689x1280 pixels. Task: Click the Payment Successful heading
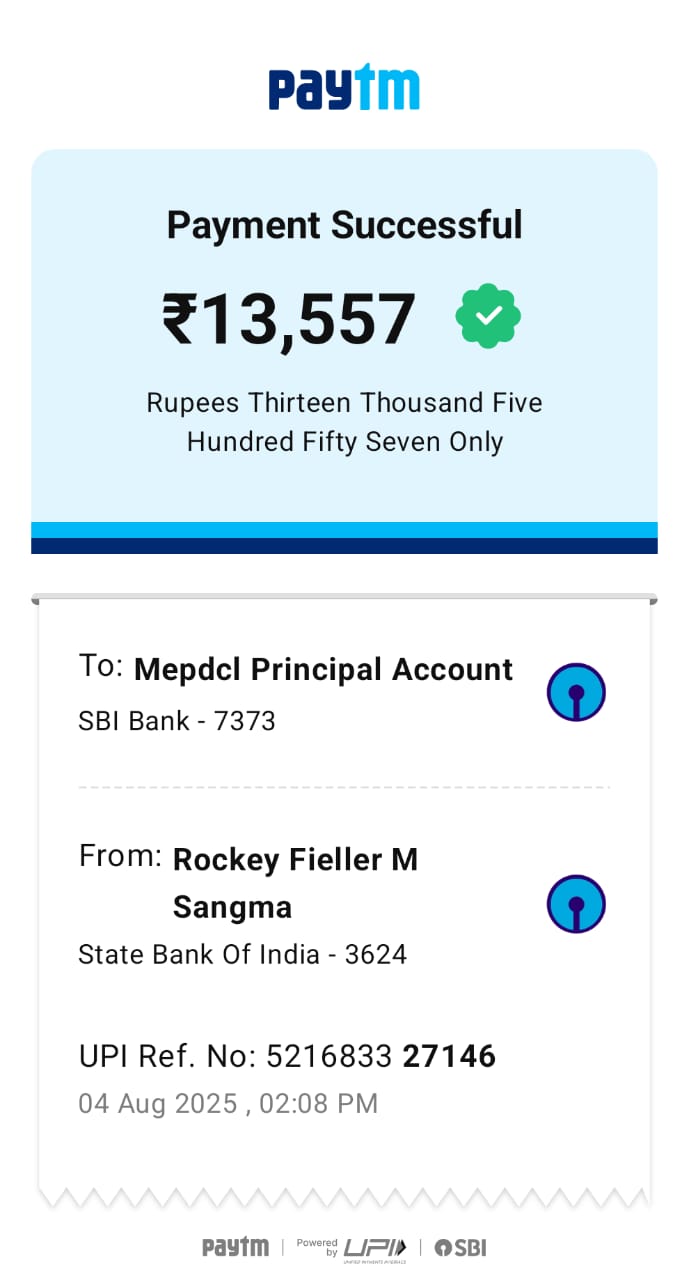coord(344,225)
